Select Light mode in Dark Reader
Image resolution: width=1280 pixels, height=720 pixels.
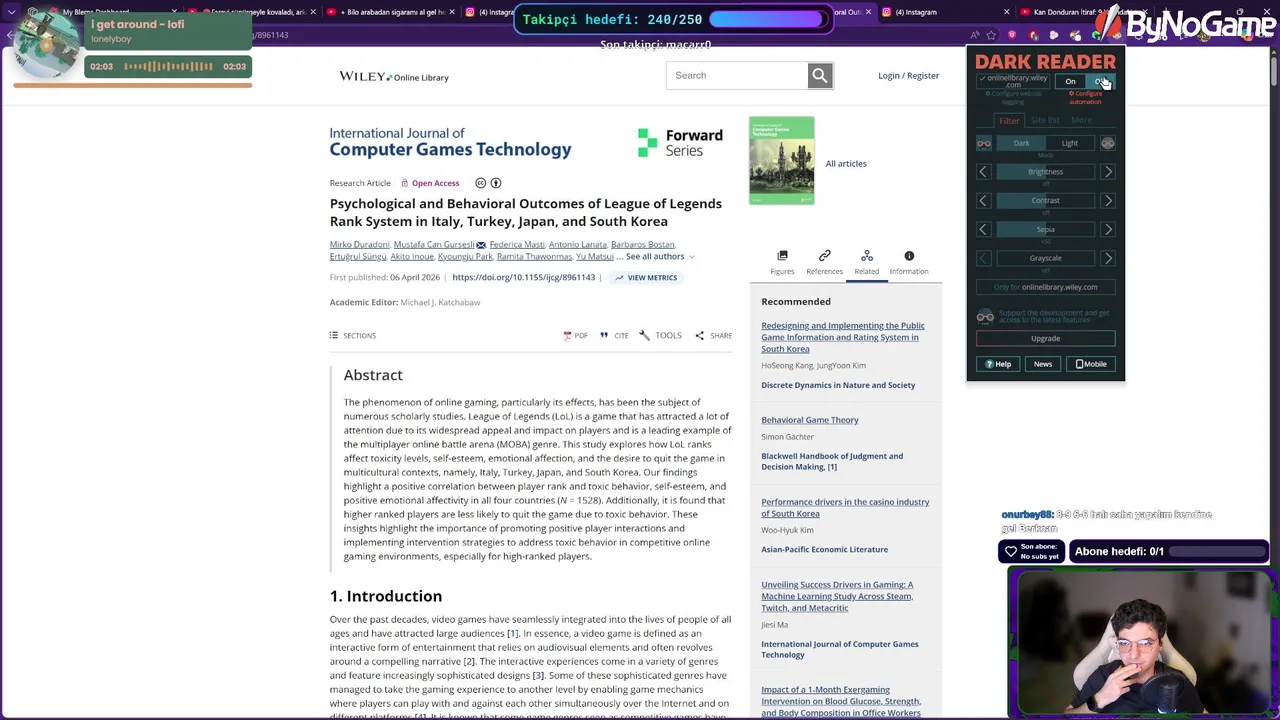pos(1070,143)
